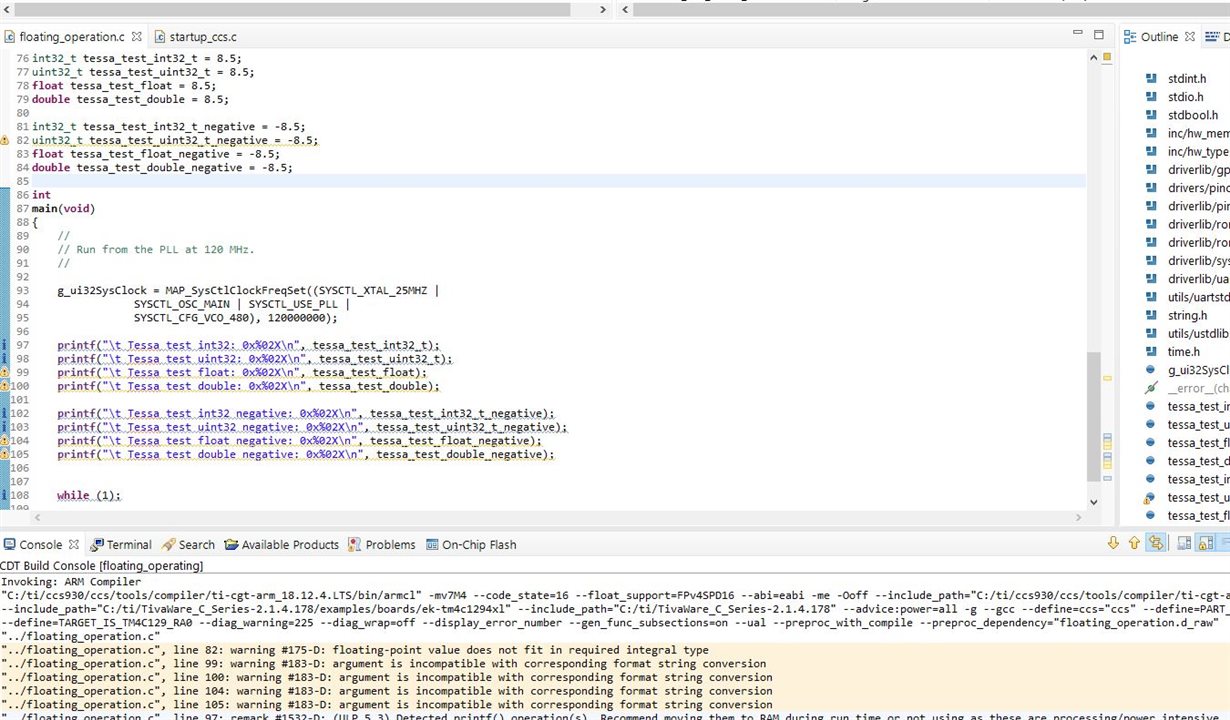
Task: Click warning marker on line 105
Action: [5, 455]
